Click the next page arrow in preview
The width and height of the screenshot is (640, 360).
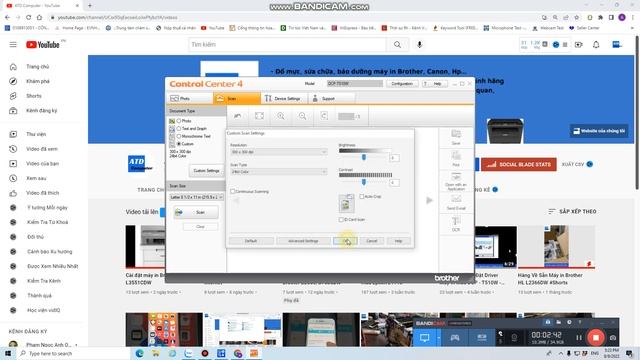(429, 200)
